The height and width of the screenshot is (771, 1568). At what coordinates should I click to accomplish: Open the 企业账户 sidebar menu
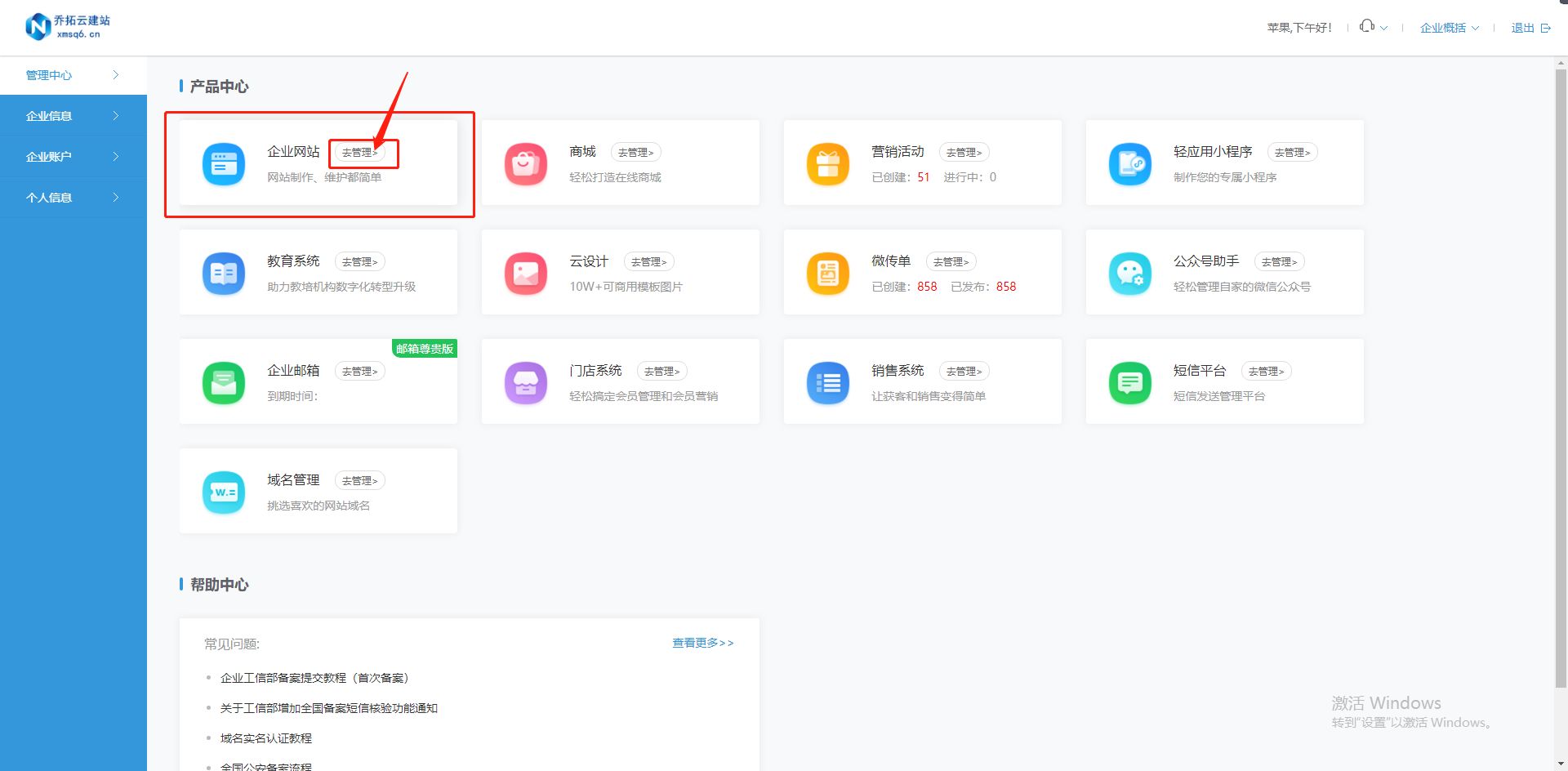49,156
